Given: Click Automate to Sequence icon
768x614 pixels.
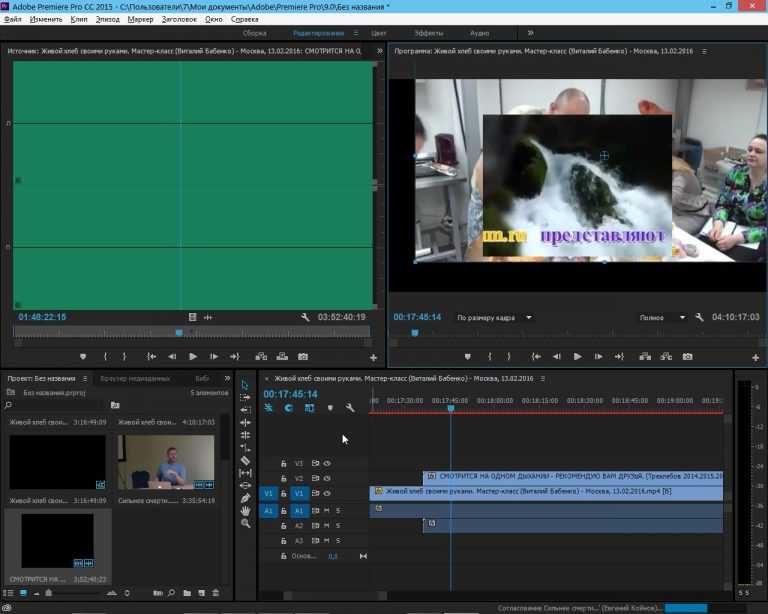Looking at the screenshot, I should point(158,593).
